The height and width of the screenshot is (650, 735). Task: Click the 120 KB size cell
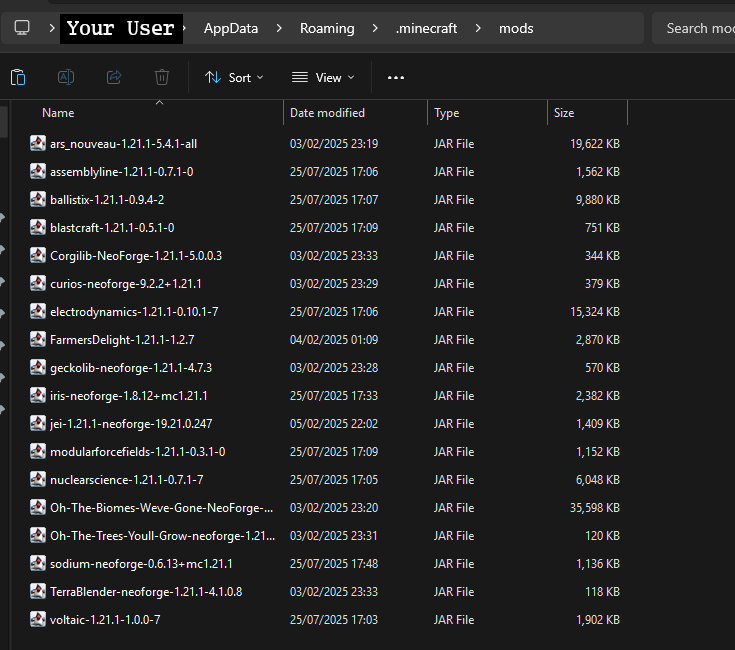click(x=602, y=536)
